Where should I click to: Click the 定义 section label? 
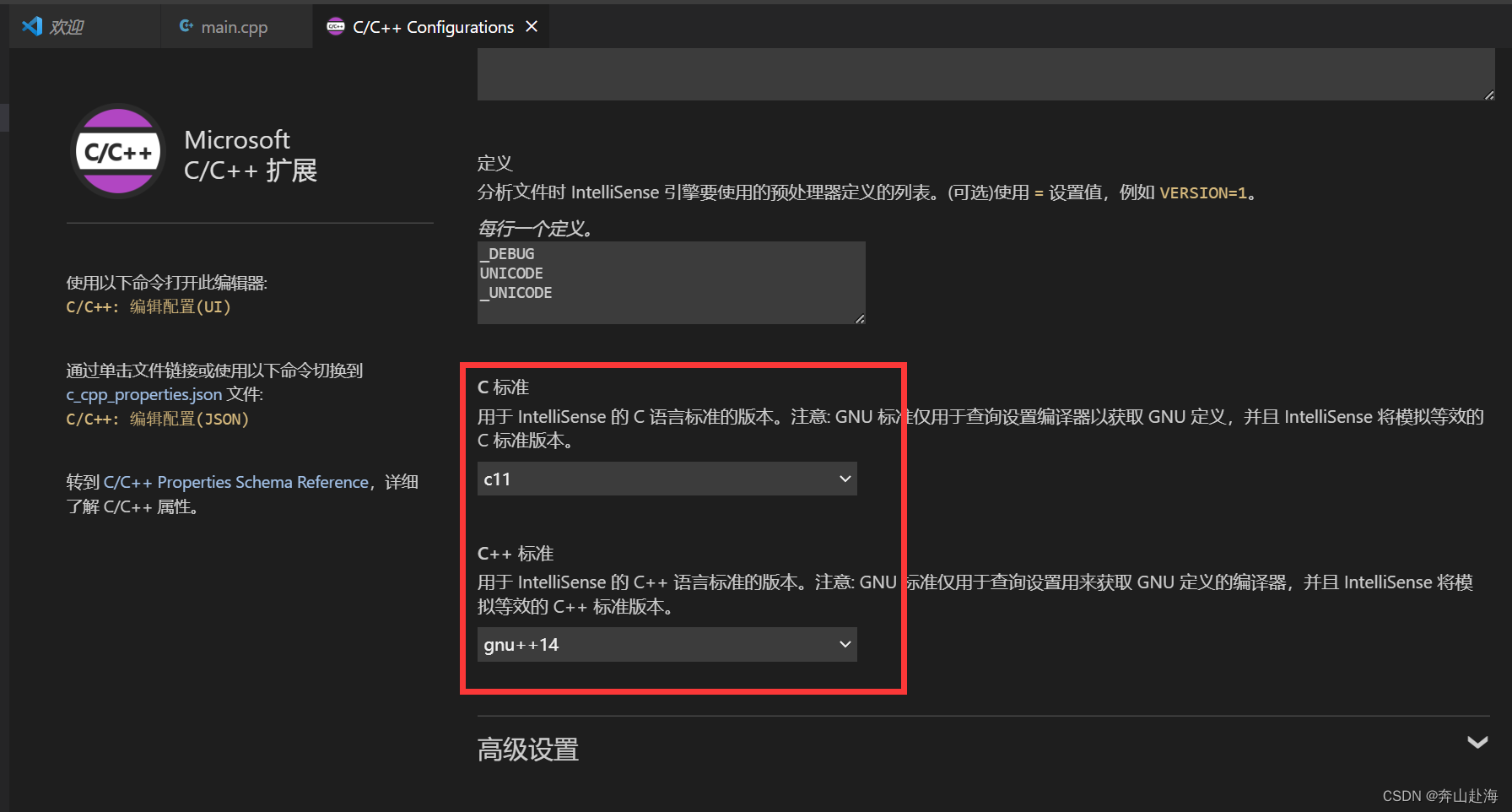495,163
